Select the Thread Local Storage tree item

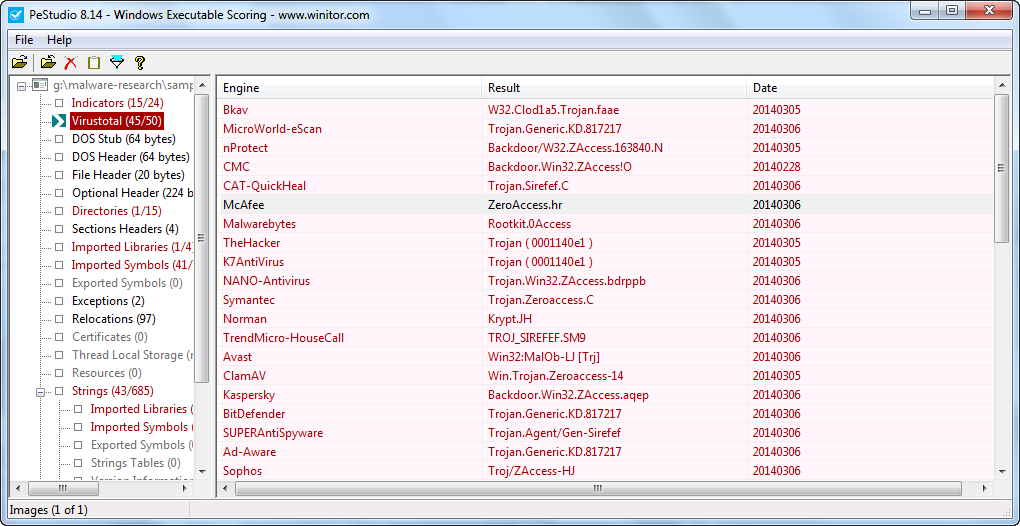133,355
